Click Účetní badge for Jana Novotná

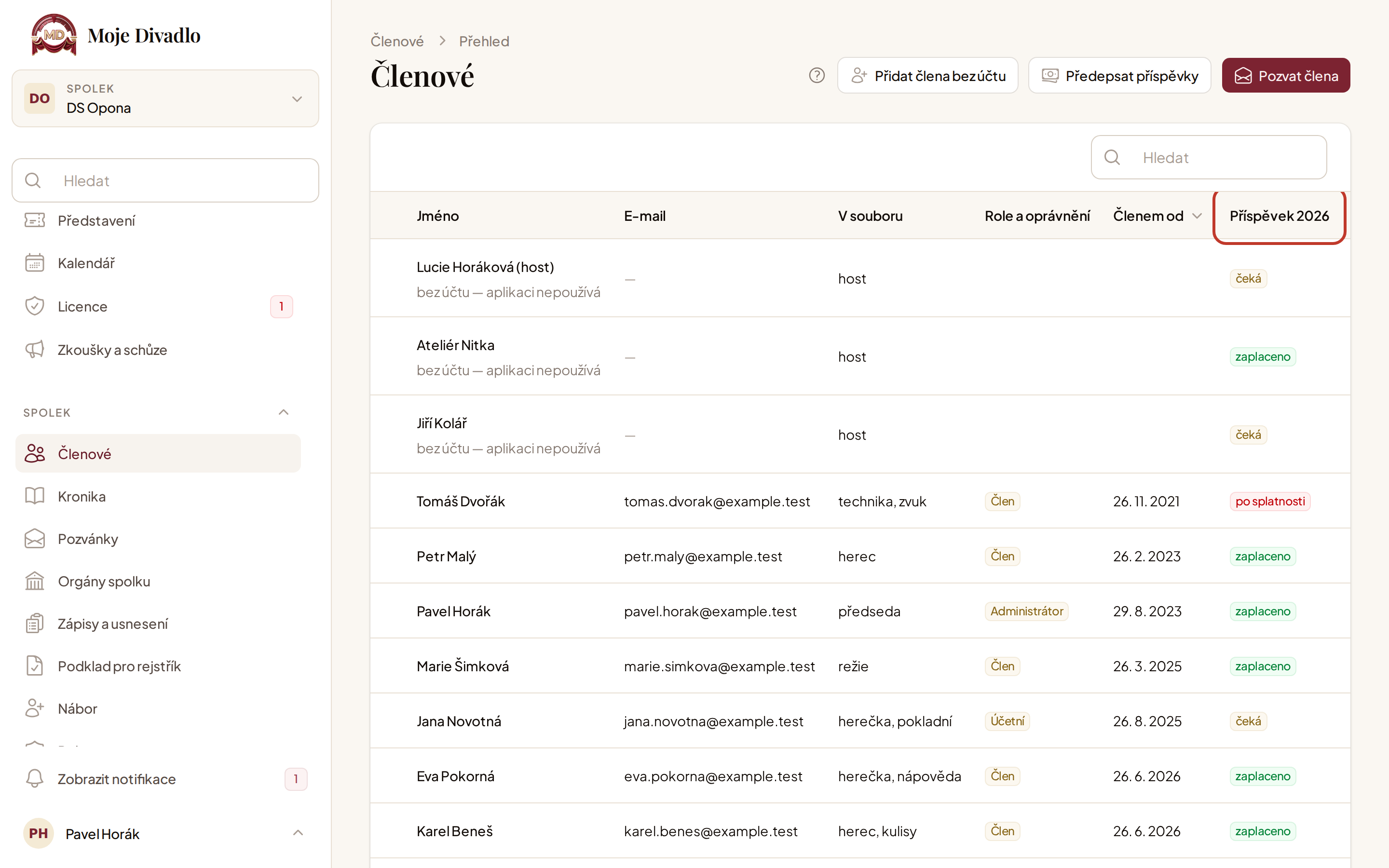click(1008, 721)
